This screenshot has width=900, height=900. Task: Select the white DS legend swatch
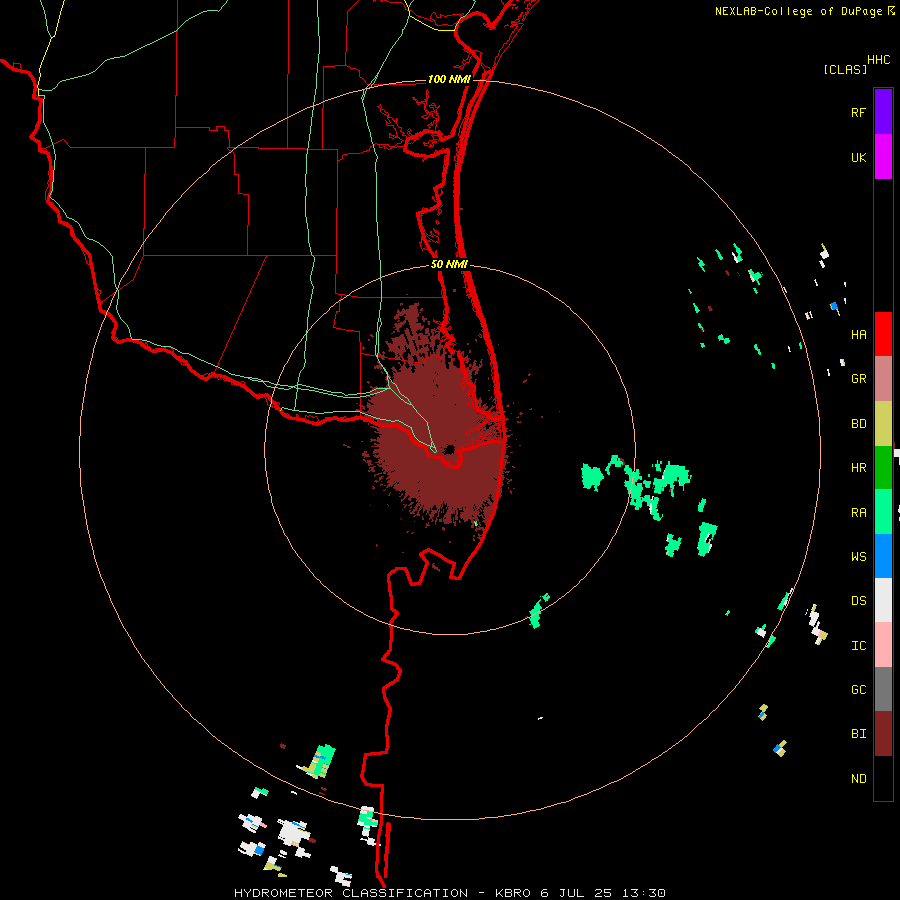tap(883, 600)
